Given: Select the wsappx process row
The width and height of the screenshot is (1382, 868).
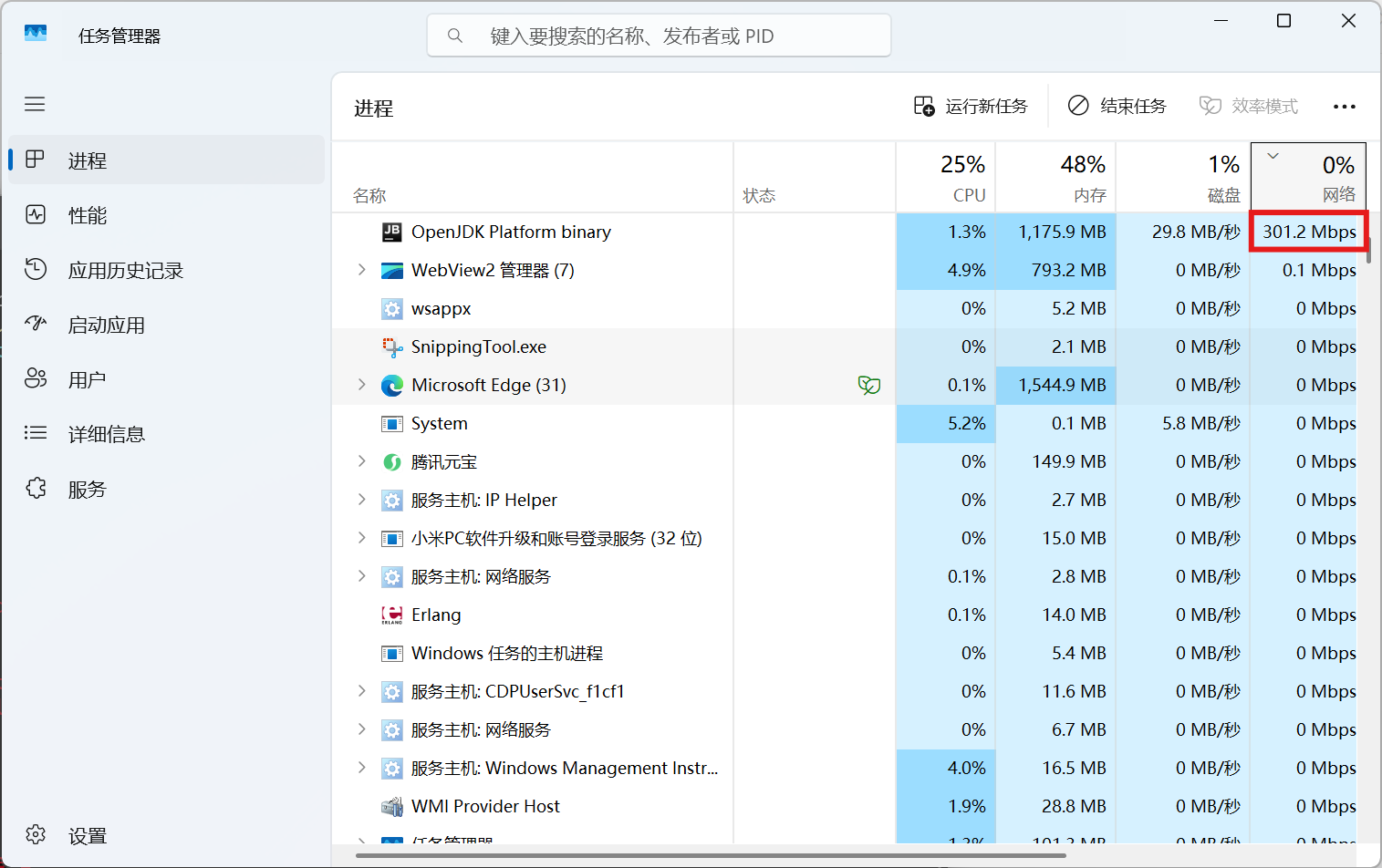Looking at the screenshot, I should (x=845, y=308).
